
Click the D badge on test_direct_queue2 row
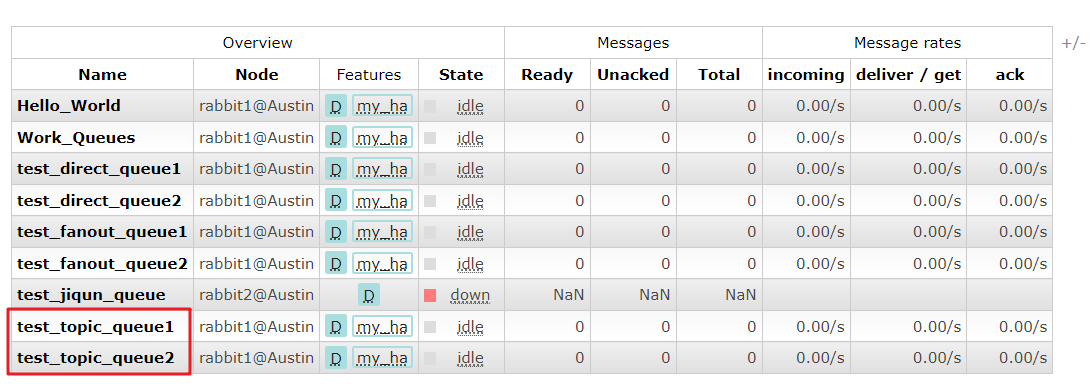[x=336, y=201]
